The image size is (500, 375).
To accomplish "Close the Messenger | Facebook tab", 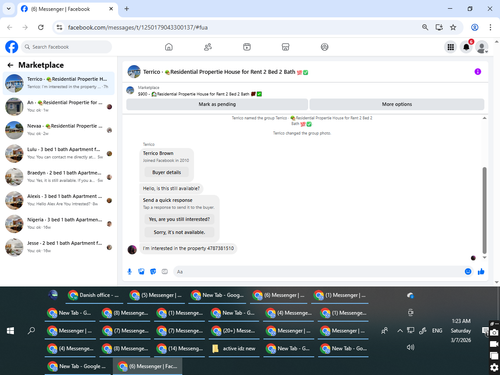I will pos(111,9).
